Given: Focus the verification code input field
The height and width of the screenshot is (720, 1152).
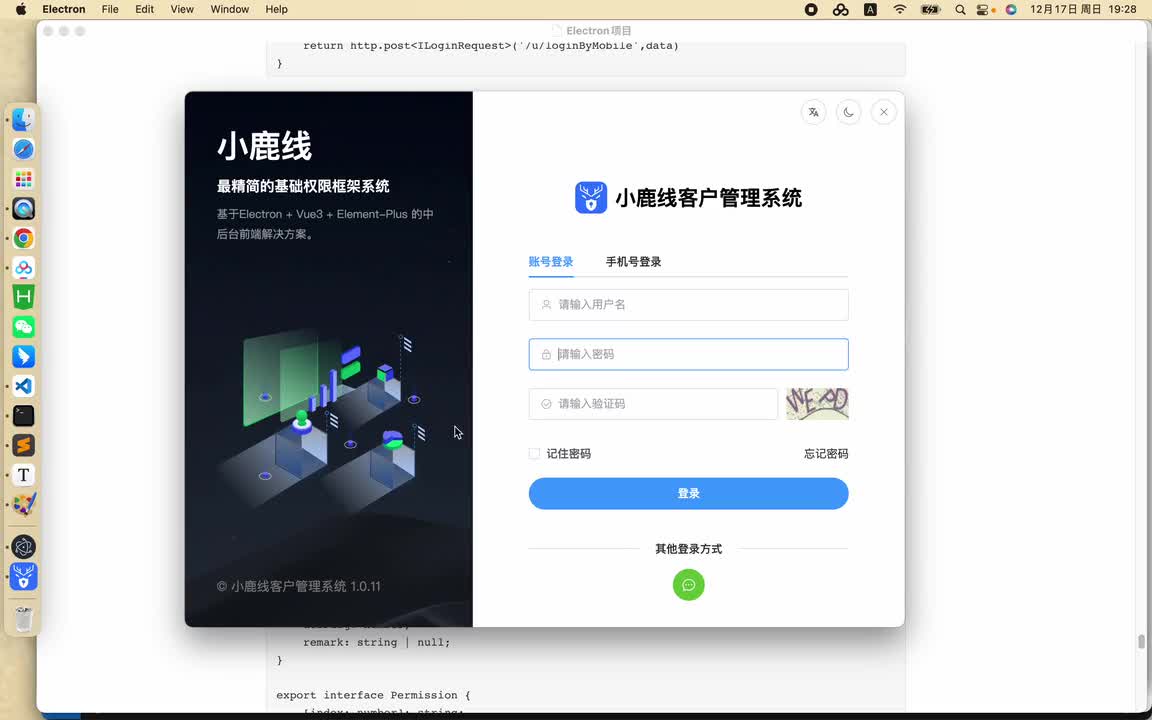Looking at the screenshot, I should coord(653,403).
